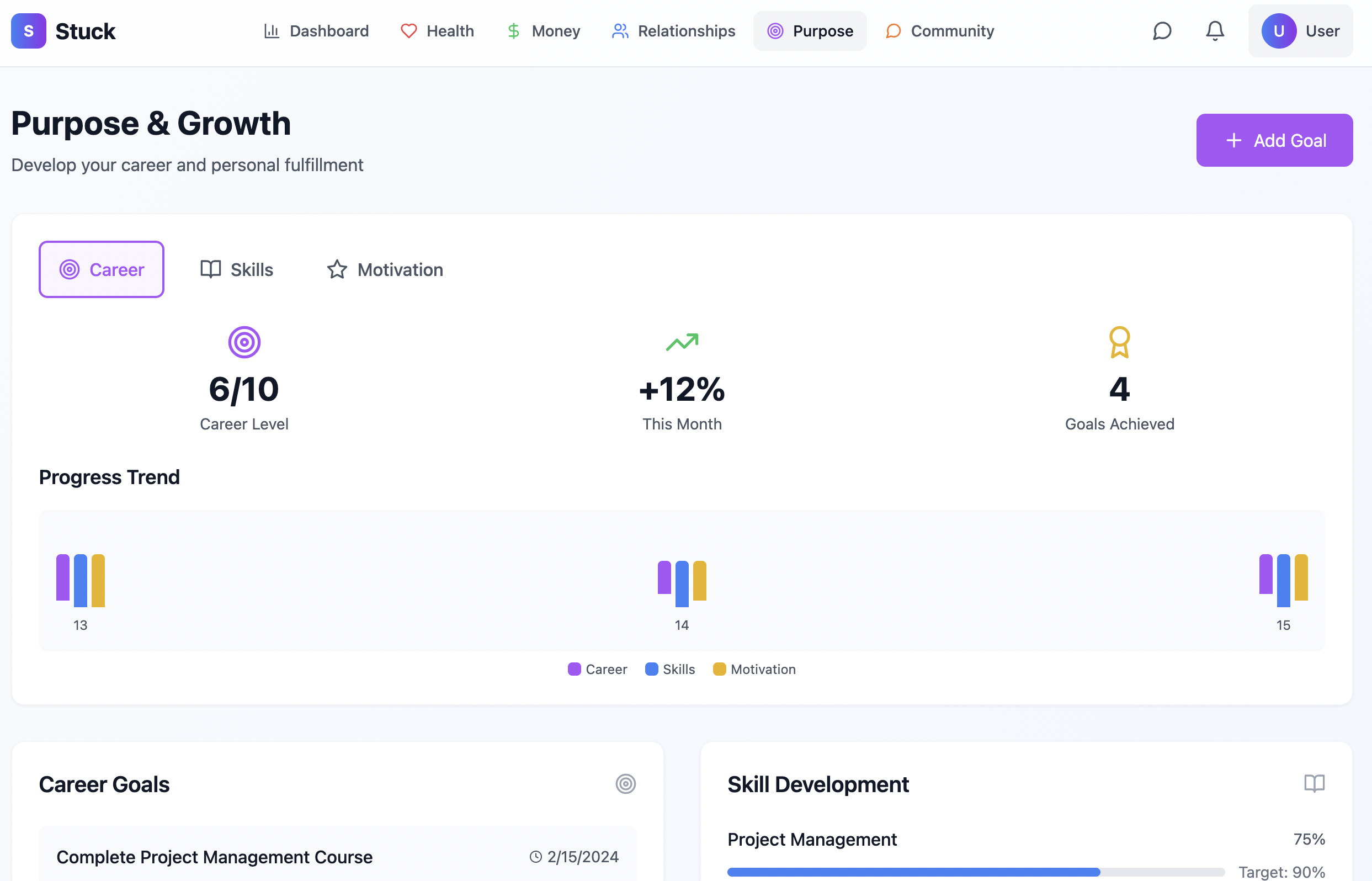Screen dimensions: 1372x881
Task: Open the Health section
Action: click(437, 31)
